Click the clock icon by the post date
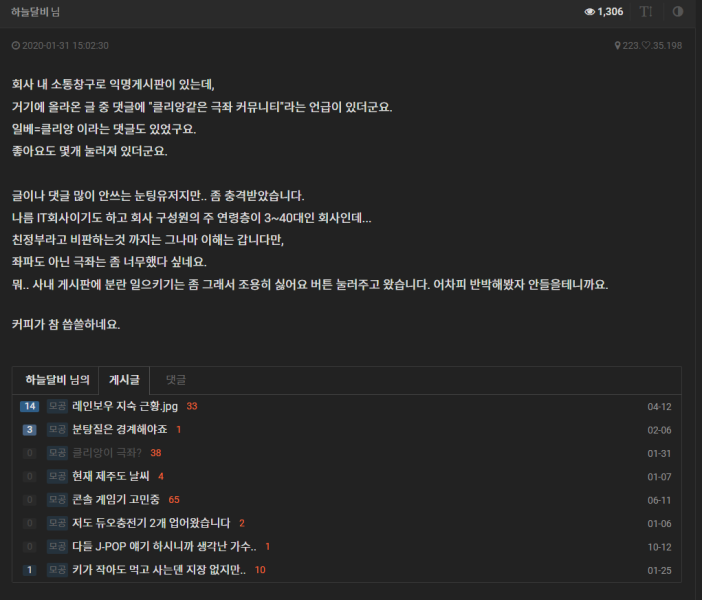 (16, 45)
